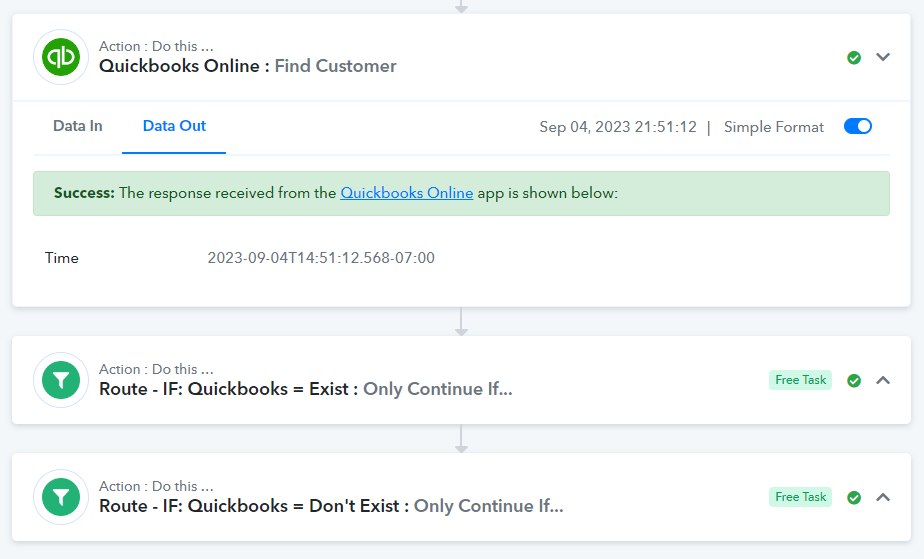924x559 pixels.
Task: Click the Quickbooks Online : Find Customer title
Action: click(248, 66)
